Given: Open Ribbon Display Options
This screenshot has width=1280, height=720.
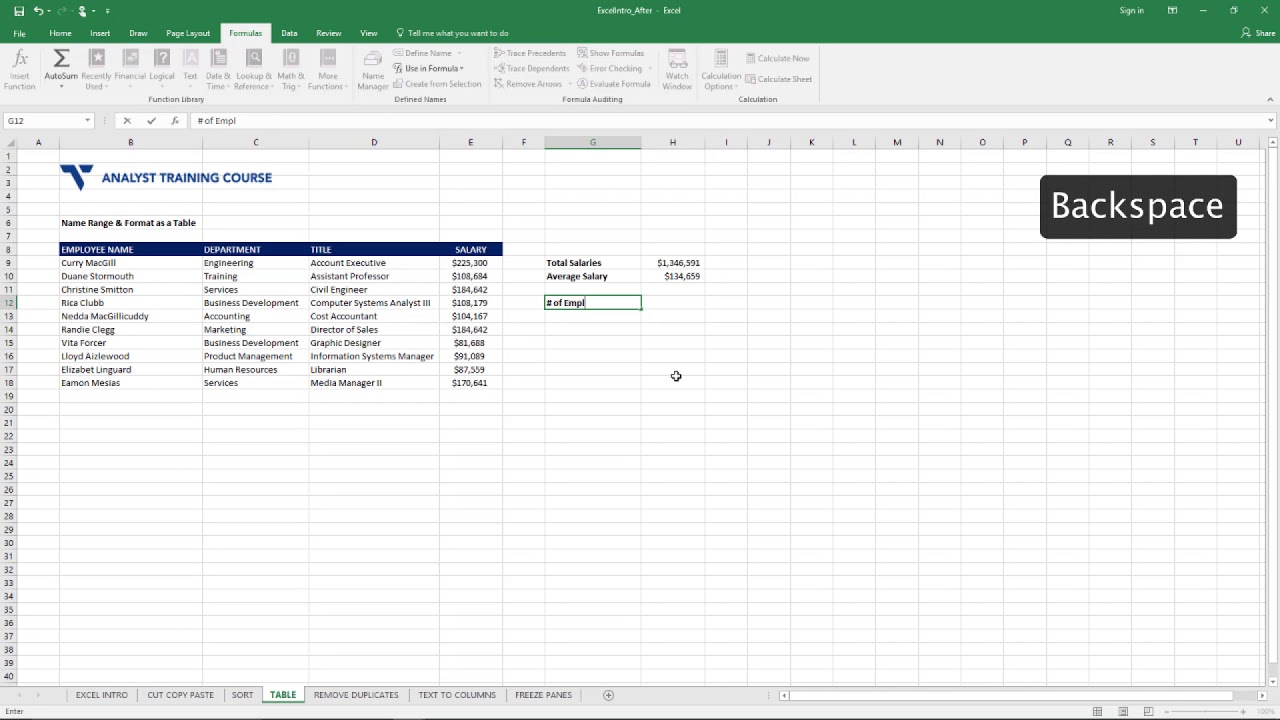Looking at the screenshot, I should pyautogui.click(x=1172, y=10).
